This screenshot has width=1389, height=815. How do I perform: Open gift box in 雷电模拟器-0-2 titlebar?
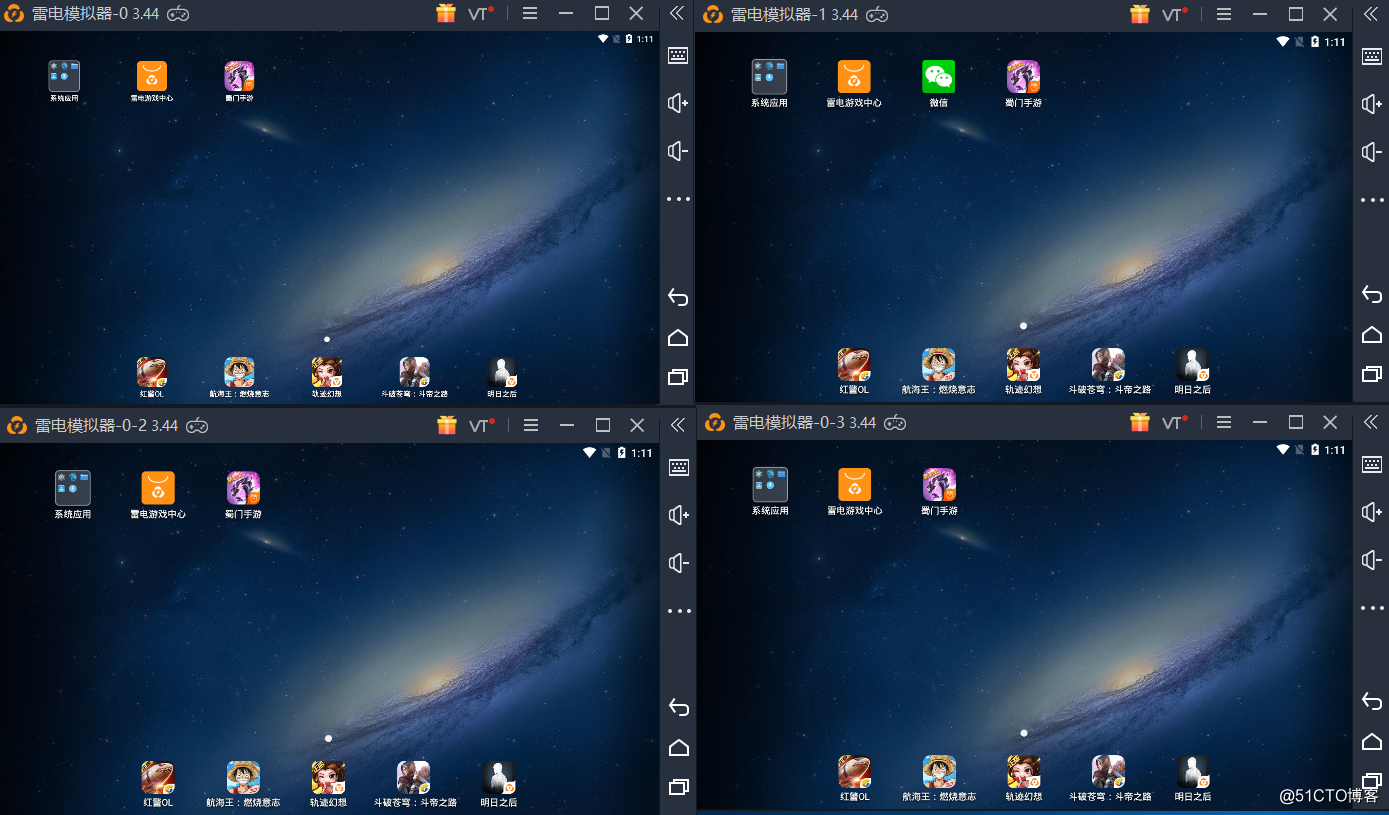click(x=447, y=424)
